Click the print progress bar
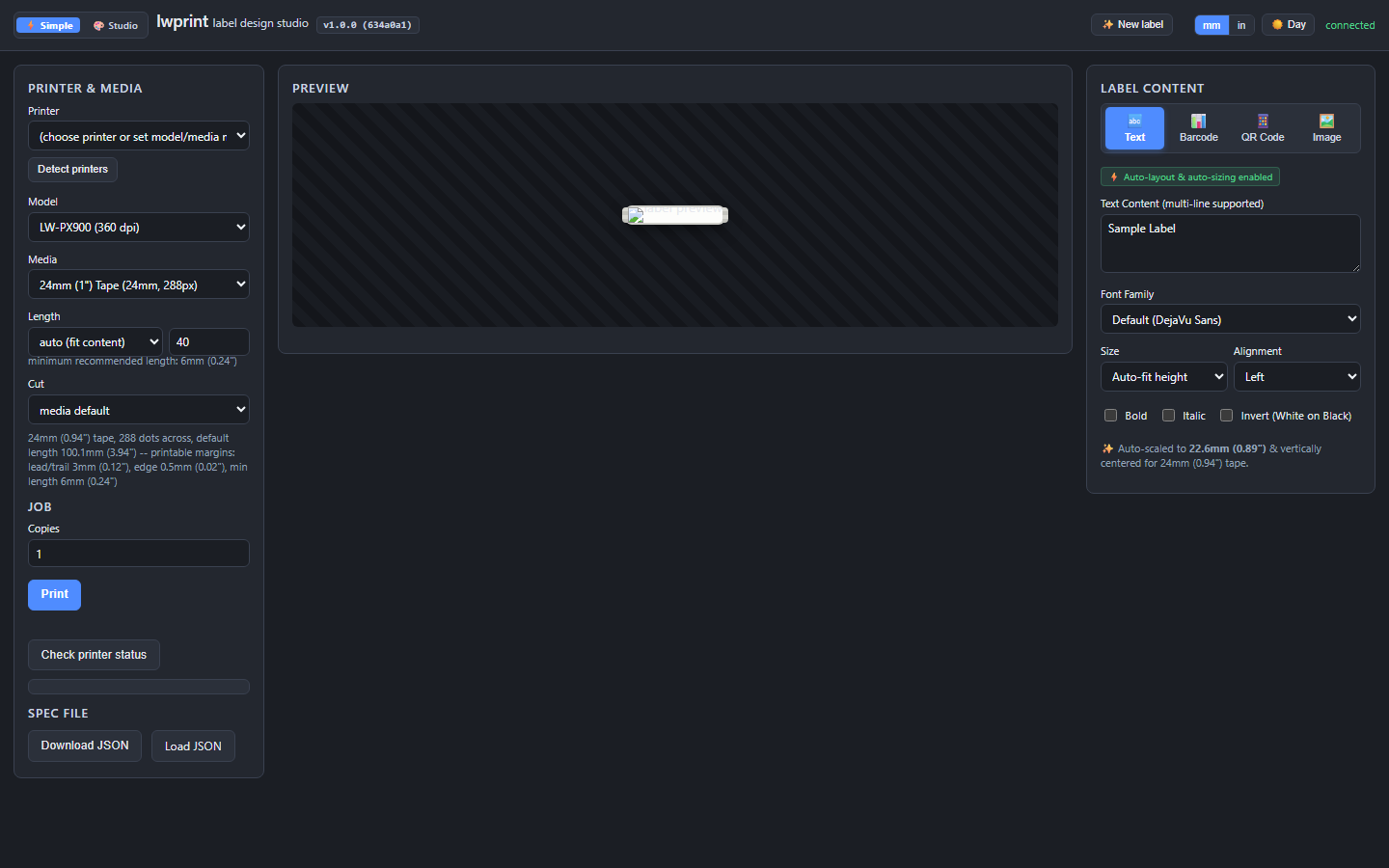The image size is (1389, 868). pyautogui.click(x=139, y=687)
